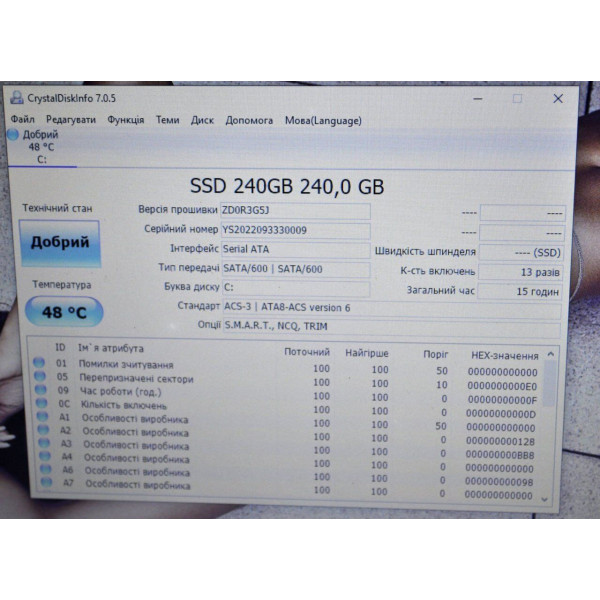The height and width of the screenshot is (600, 600).
Task: Click the blue status circle beside disk C: tab
Action: pyautogui.click(x=13, y=134)
